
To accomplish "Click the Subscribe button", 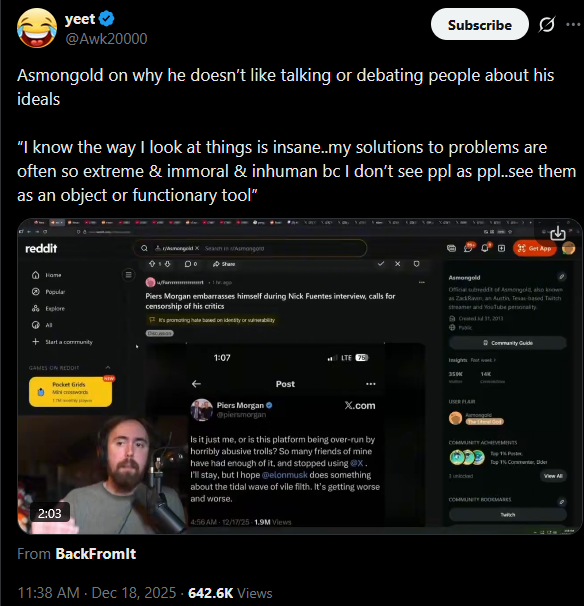I will [x=480, y=25].
